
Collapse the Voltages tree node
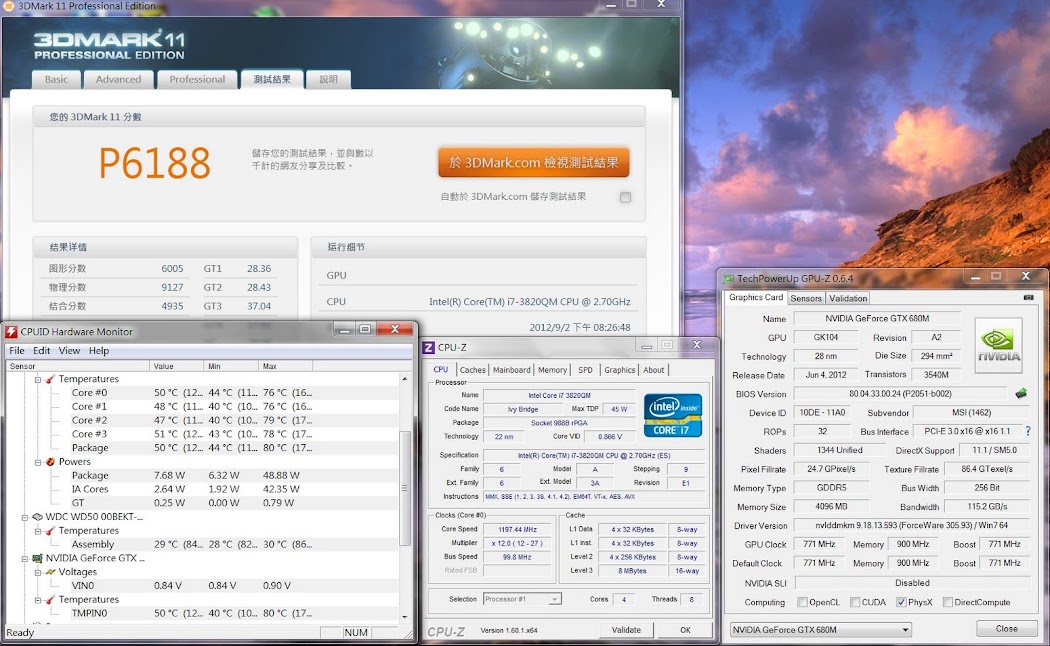point(38,572)
